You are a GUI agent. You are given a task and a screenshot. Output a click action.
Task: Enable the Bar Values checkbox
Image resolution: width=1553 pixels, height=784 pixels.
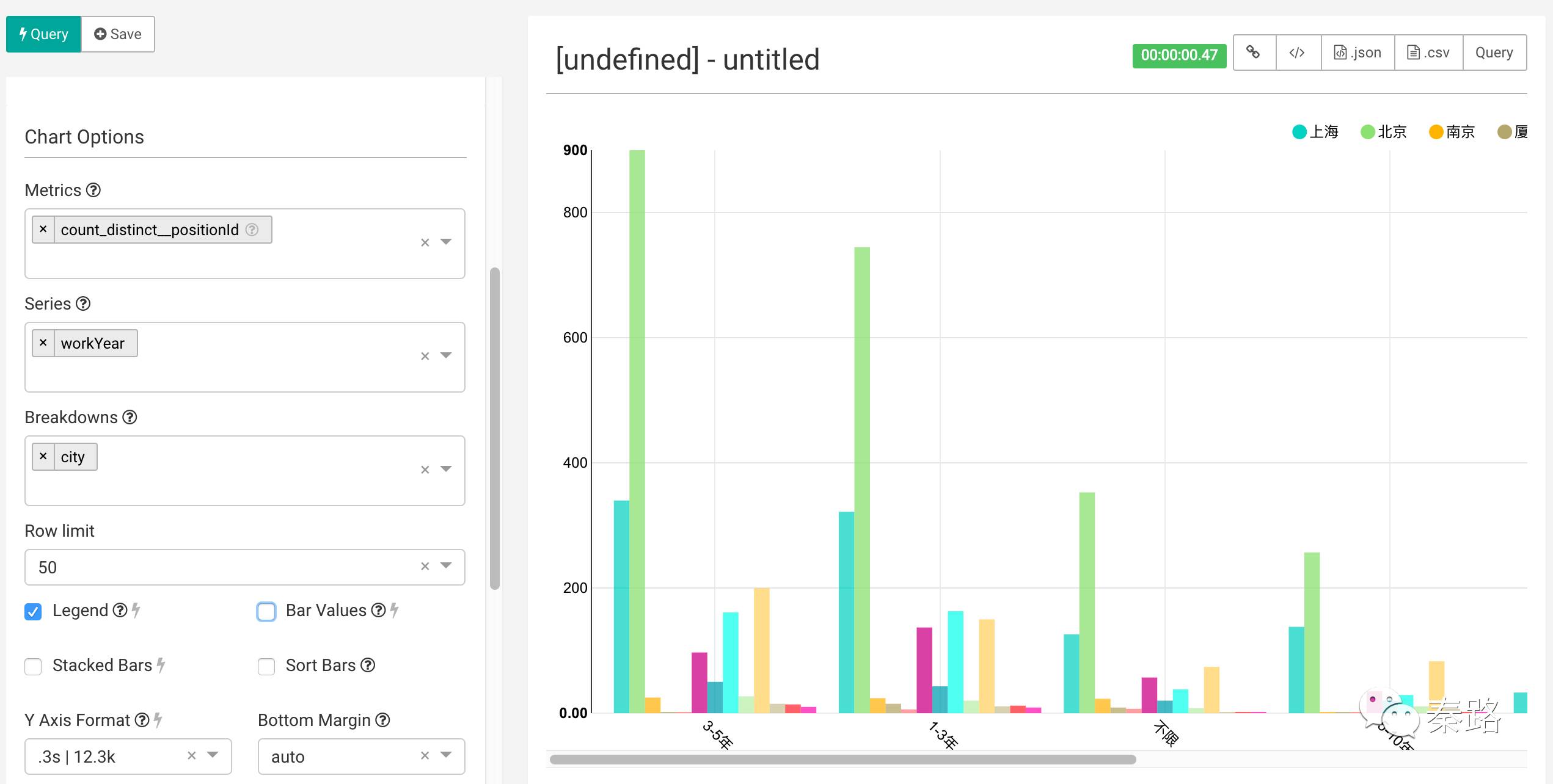coord(266,611)
